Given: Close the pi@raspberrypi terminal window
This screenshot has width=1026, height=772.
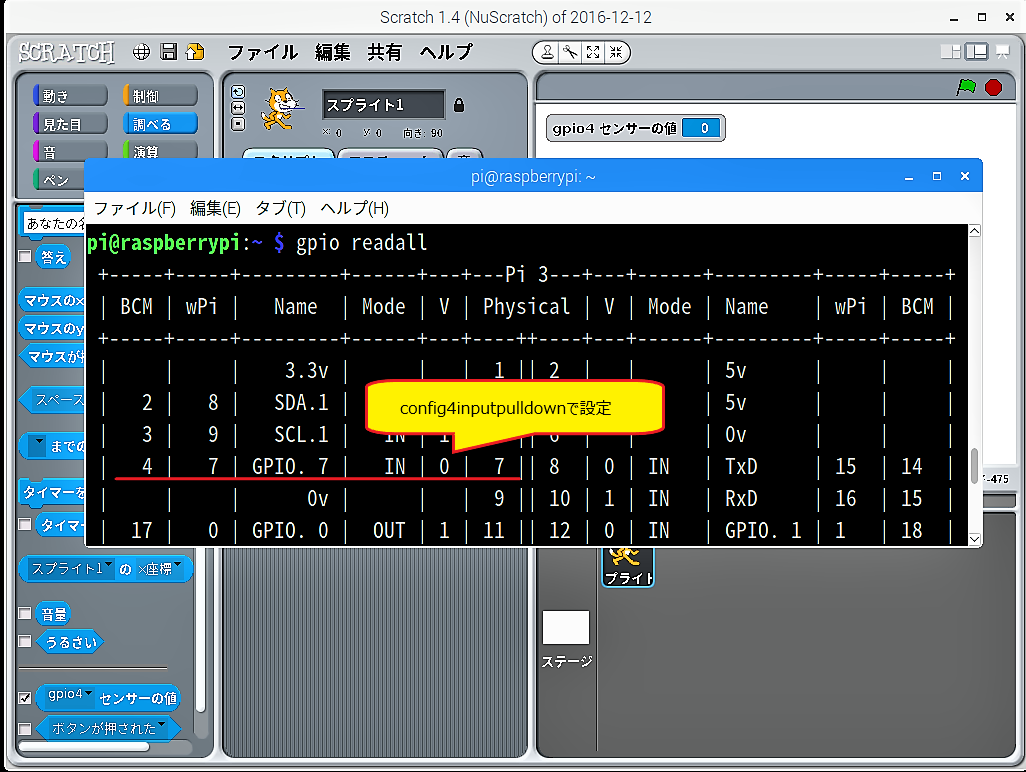Looking at the screenshot, I should tap(964, 177).
